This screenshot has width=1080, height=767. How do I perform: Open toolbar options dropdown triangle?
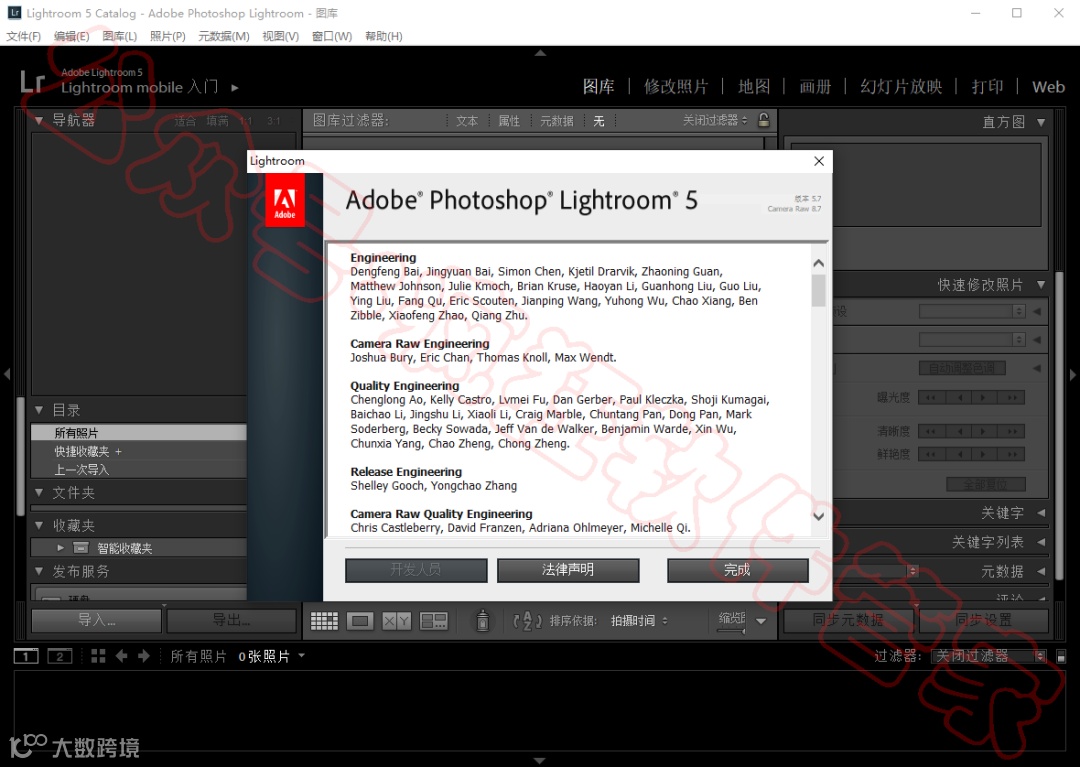761,621
